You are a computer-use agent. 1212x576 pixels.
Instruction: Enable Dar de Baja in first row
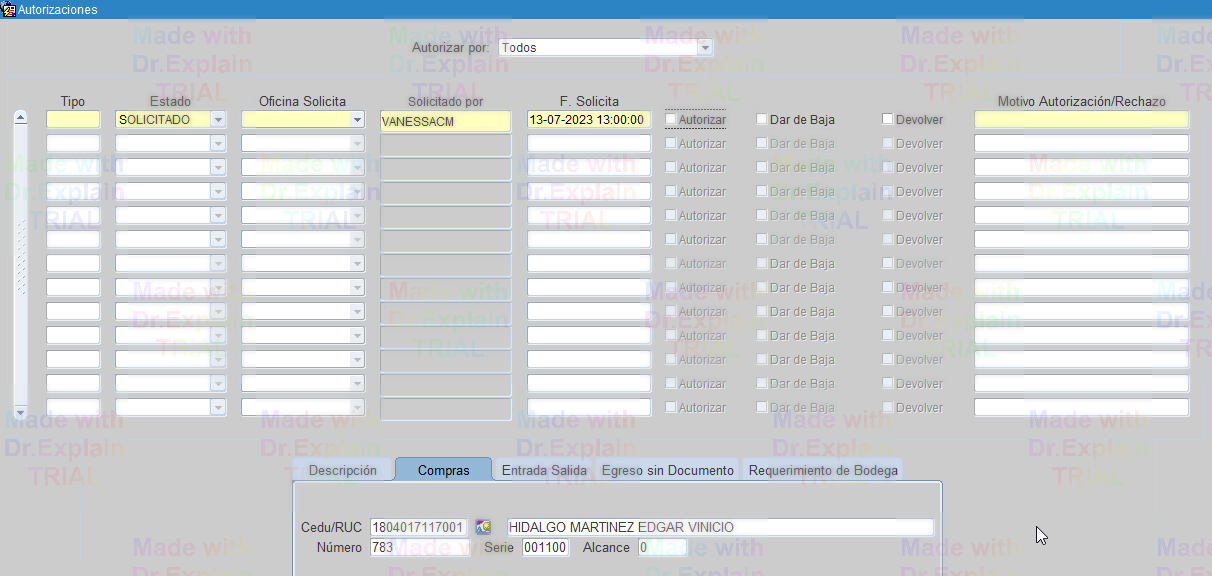coord(762,119)
